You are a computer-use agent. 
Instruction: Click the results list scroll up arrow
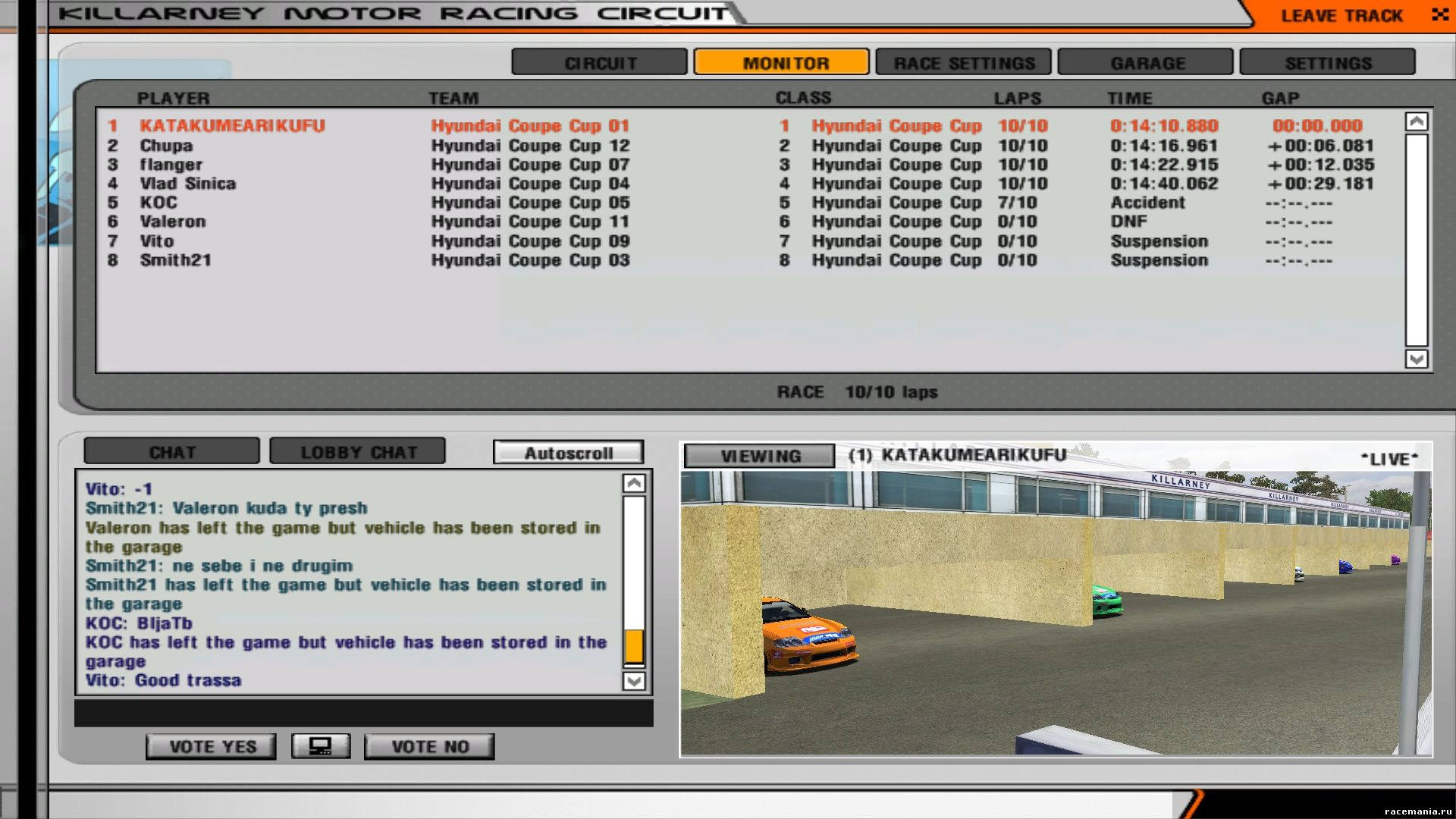(x=1416, y=122)
